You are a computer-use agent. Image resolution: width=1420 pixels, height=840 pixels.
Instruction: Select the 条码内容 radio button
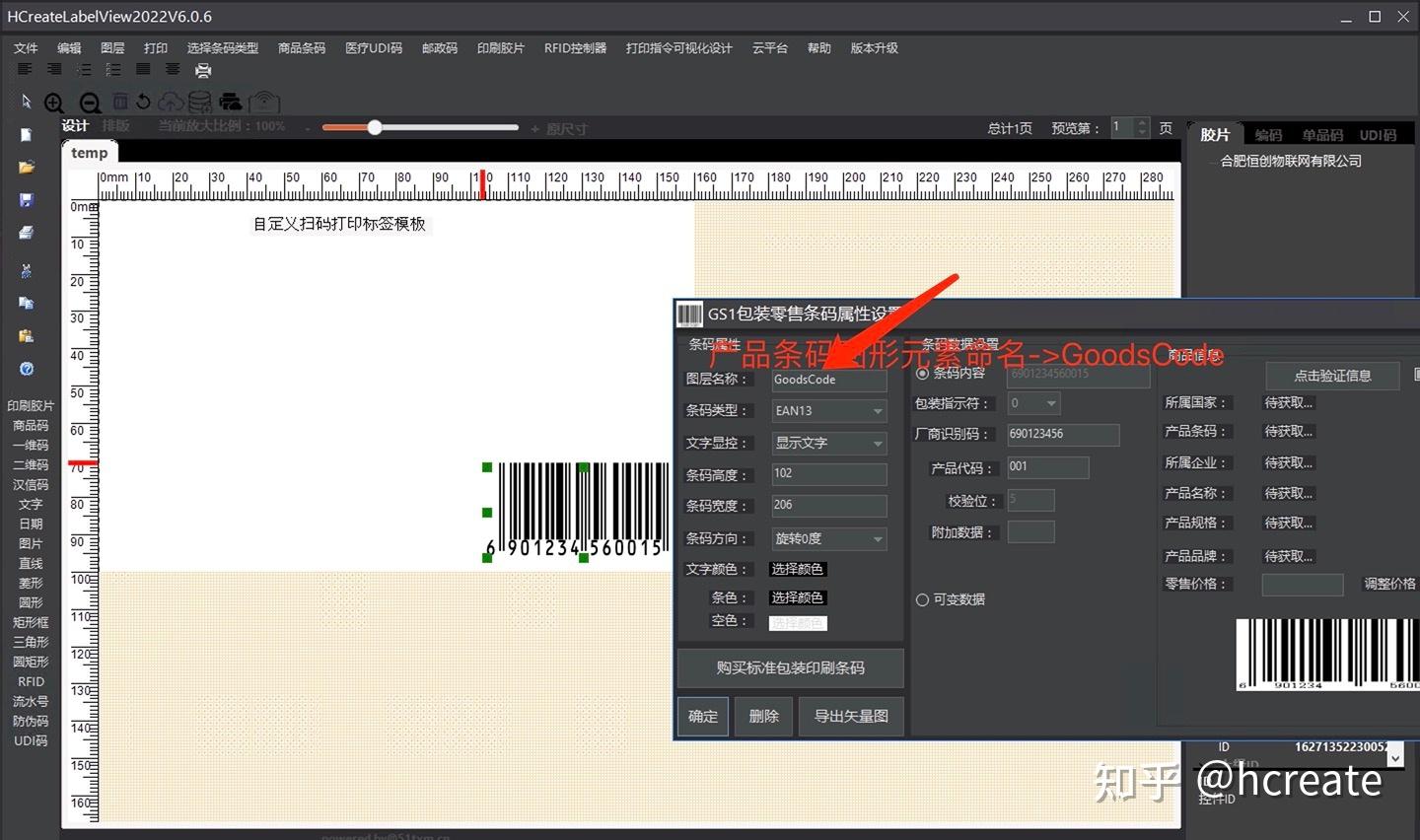click(x=923, y=373)
